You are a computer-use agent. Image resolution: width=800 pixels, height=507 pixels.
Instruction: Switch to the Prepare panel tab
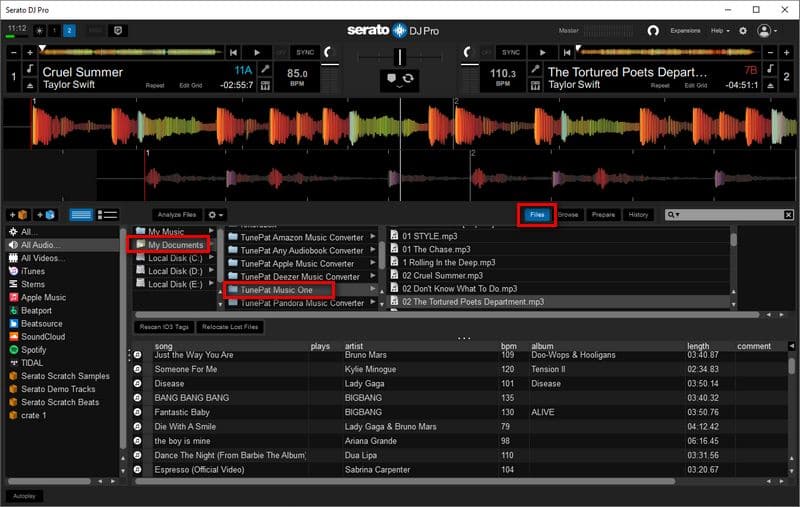pyautogui.click(x=603, y=215)
